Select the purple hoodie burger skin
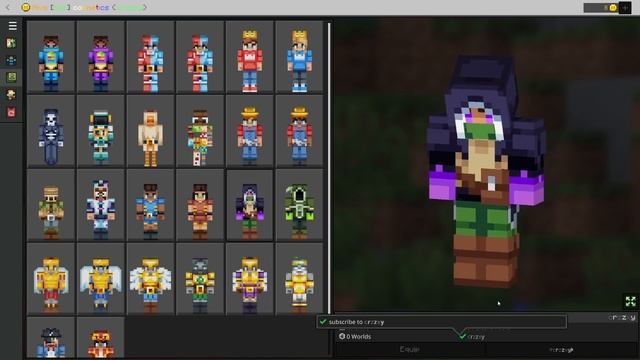 pyautogui.click(x=101, y=57)
